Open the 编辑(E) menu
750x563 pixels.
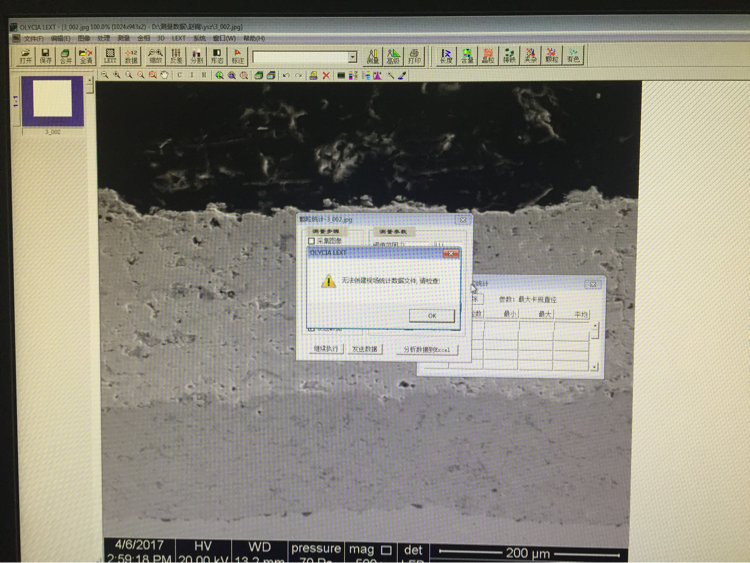[60, 38]
